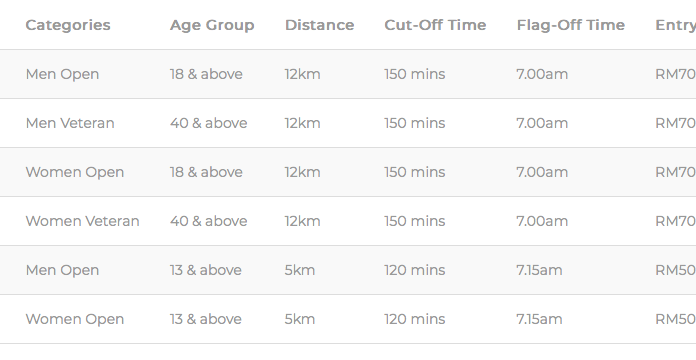Select Men Open in the 5km row
Screen dimensions: 696x360
(x=62, y=270)
